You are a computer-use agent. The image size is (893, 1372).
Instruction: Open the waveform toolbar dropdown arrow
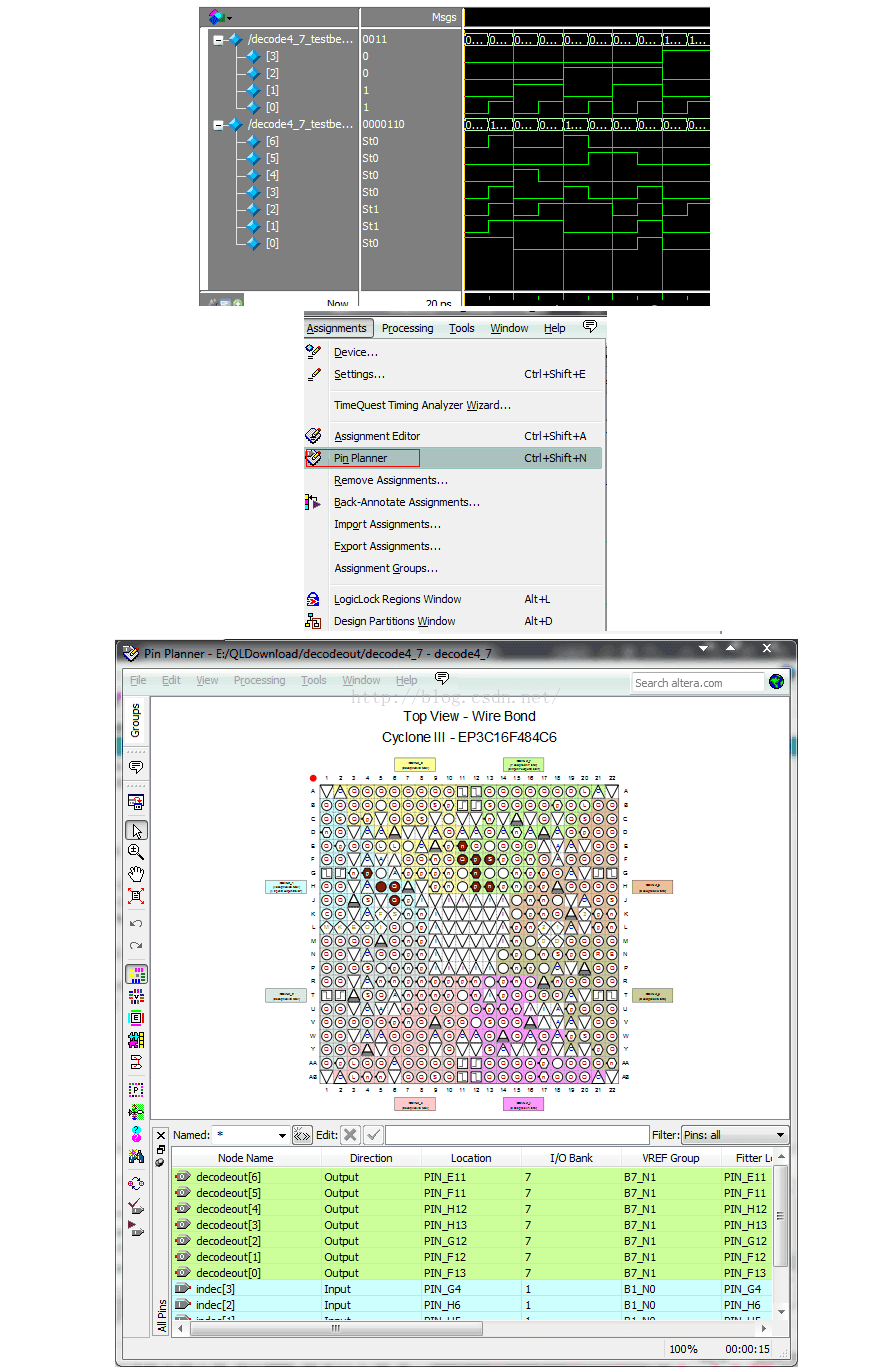coord(229,18)
